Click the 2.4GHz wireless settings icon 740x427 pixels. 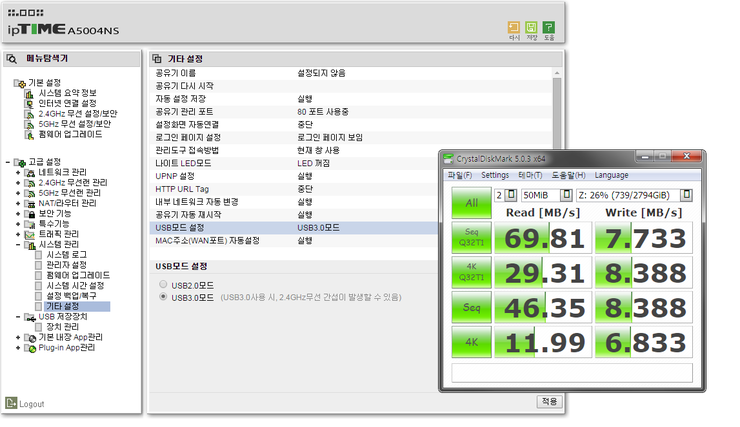(29, 114)
